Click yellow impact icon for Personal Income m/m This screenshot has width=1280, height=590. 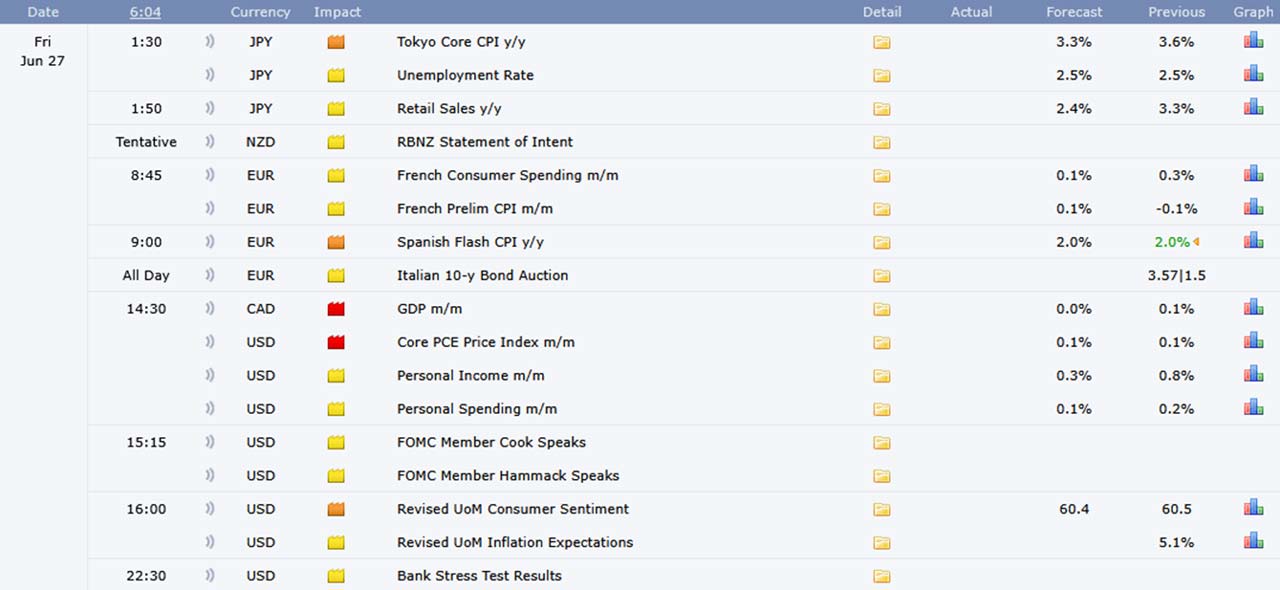[336, 376]
